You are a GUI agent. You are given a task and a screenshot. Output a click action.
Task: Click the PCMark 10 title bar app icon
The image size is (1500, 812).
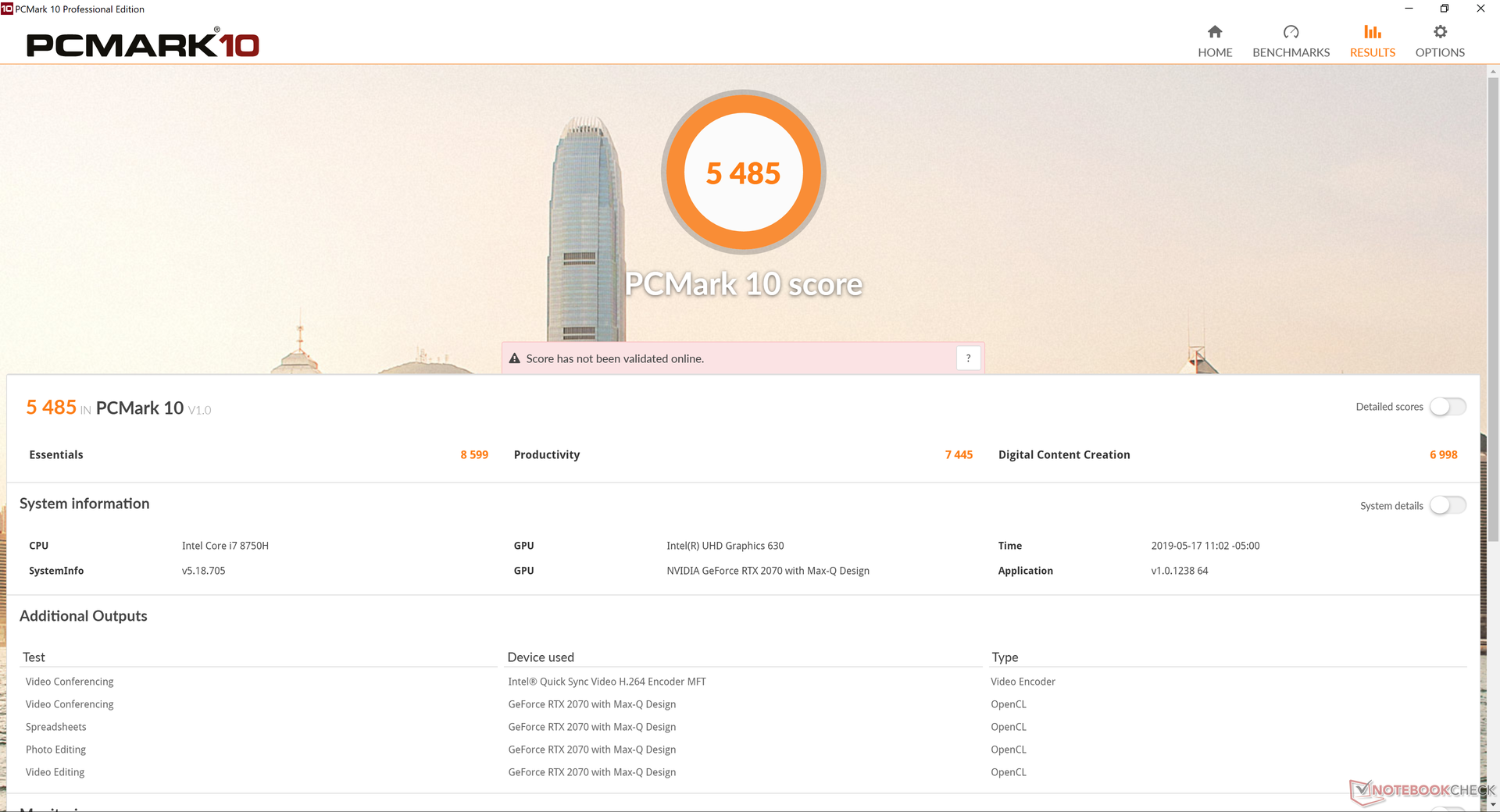click(x=7, y=9)
